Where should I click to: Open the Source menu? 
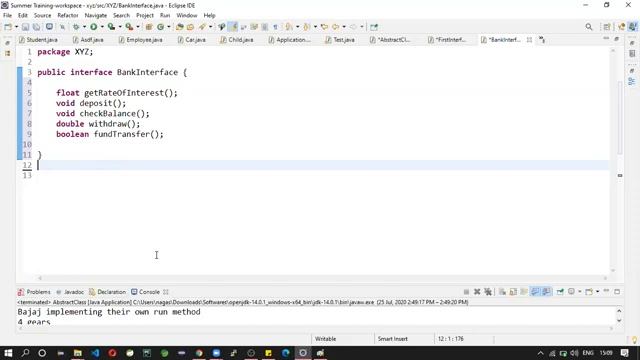click(x=42, y=15)
